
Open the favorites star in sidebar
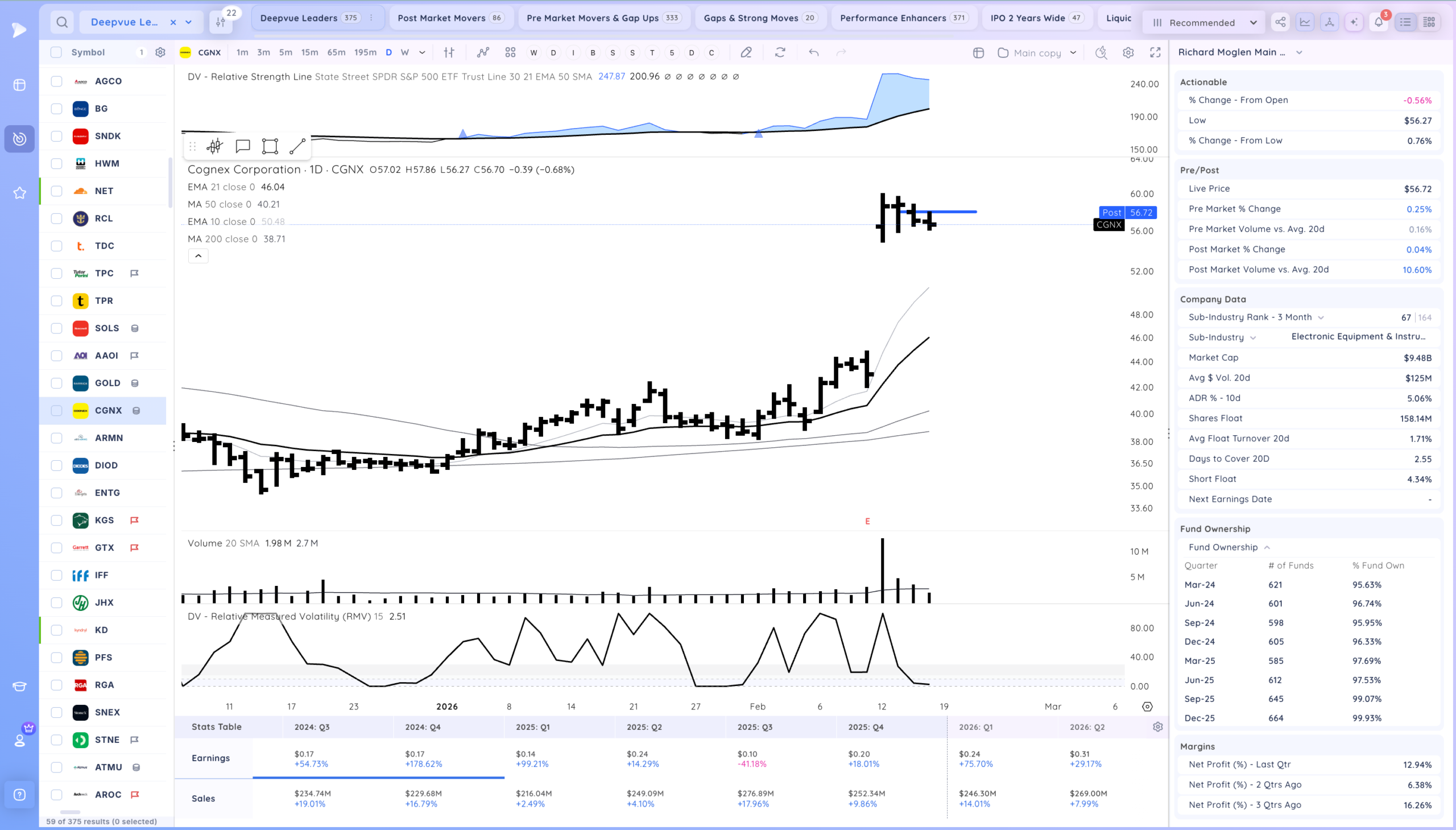19,193
